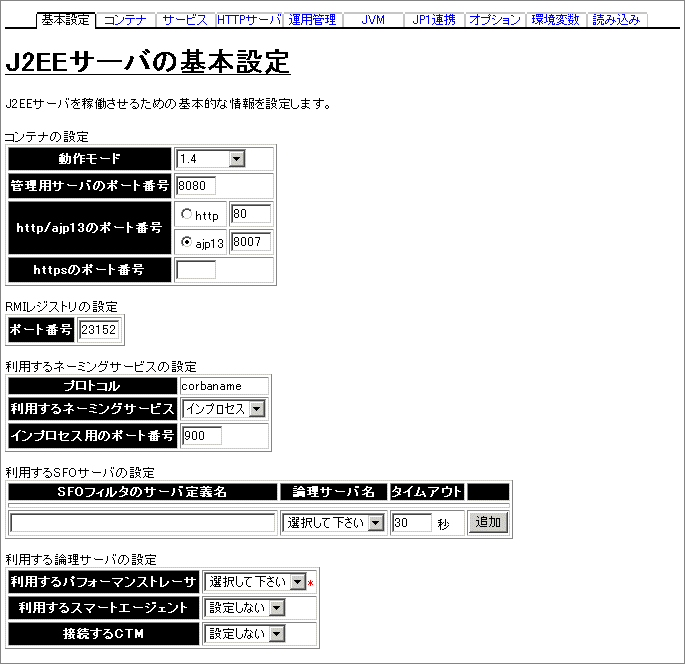Click the corbaname protocol value
This screenshot has width=685, height=664.
pos(211,386)
